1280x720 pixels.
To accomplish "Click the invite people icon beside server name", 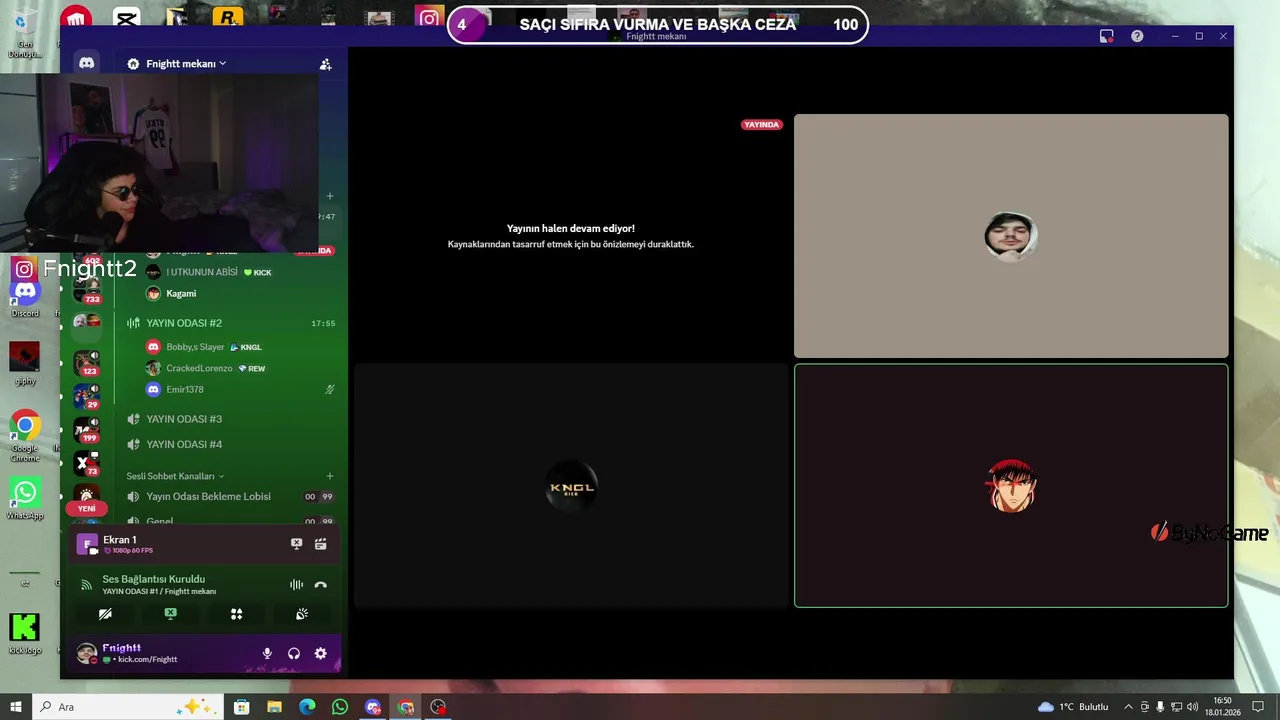I will [x=325, y=64].
